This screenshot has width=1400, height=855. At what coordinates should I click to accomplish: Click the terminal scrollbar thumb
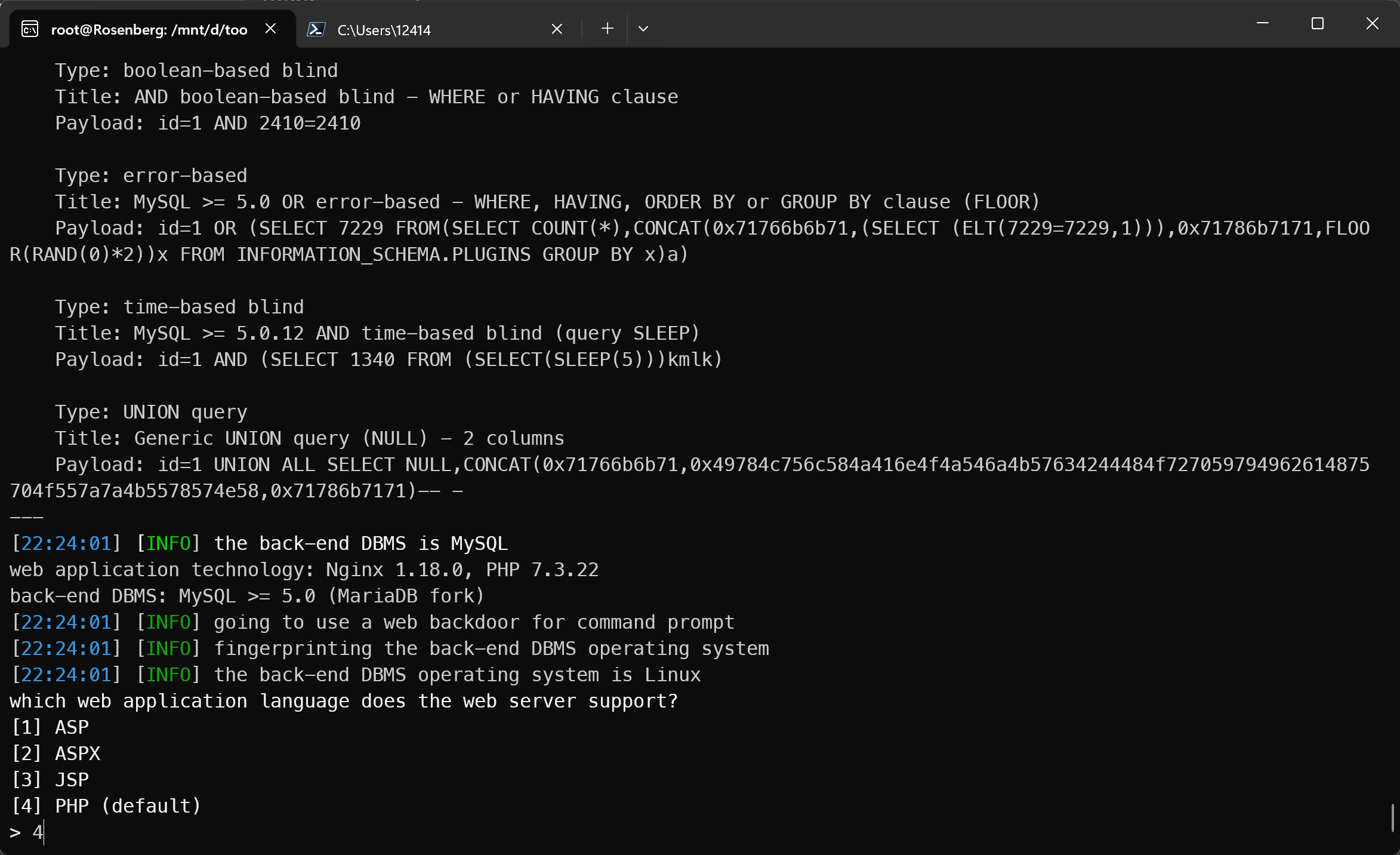tap(1393, 817)
